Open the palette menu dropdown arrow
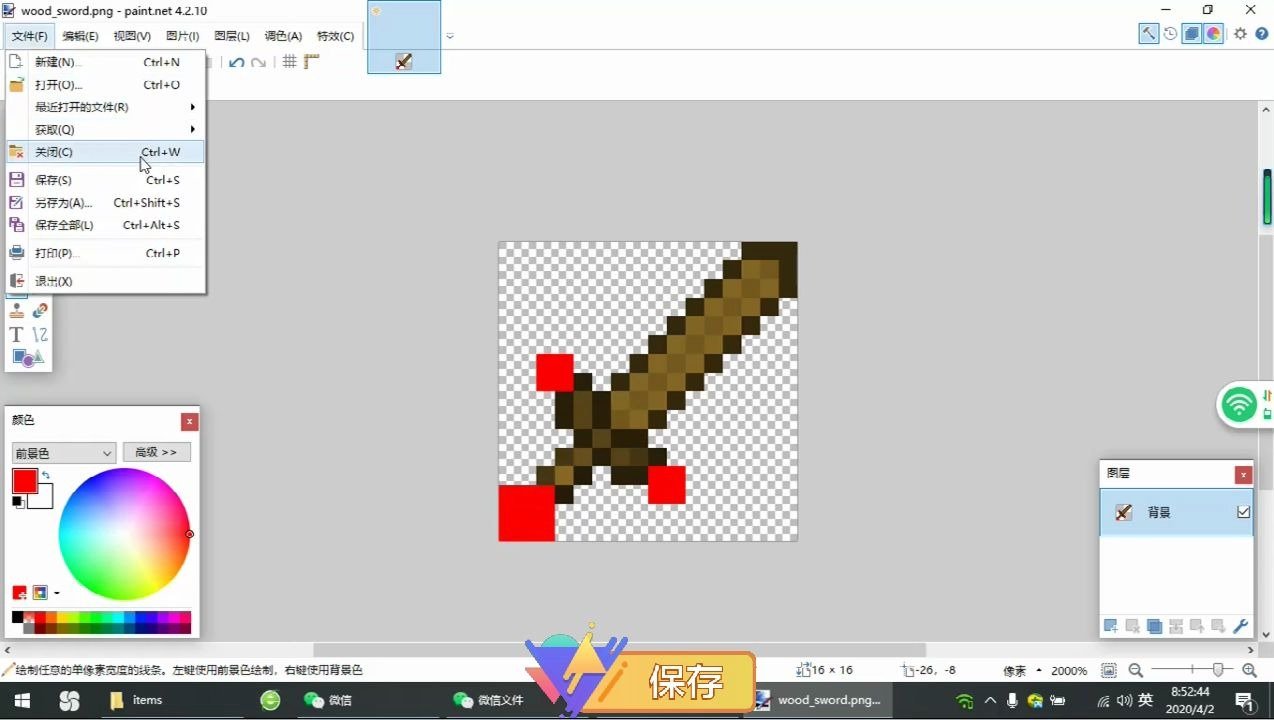1274x720 pixels. [57, 593]
